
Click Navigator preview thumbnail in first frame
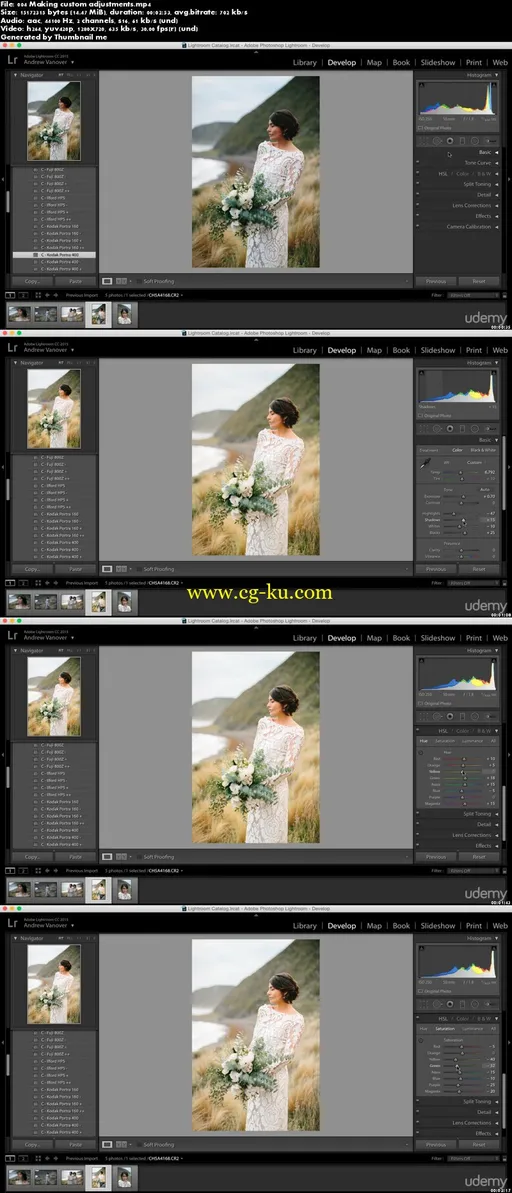53,120
